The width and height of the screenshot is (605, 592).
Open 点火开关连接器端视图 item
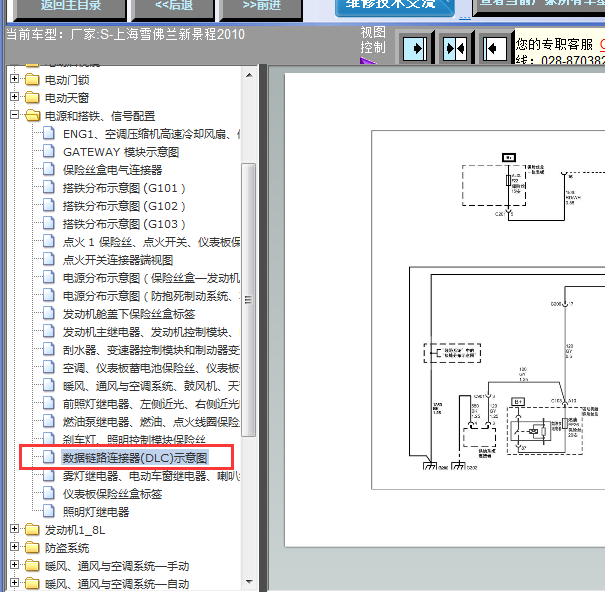118,260
